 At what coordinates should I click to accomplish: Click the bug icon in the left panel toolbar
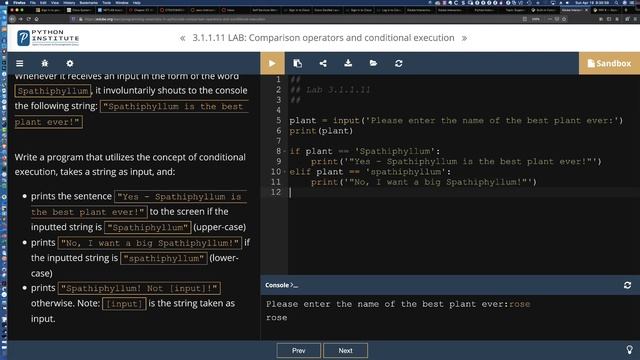tap(45, 63)
